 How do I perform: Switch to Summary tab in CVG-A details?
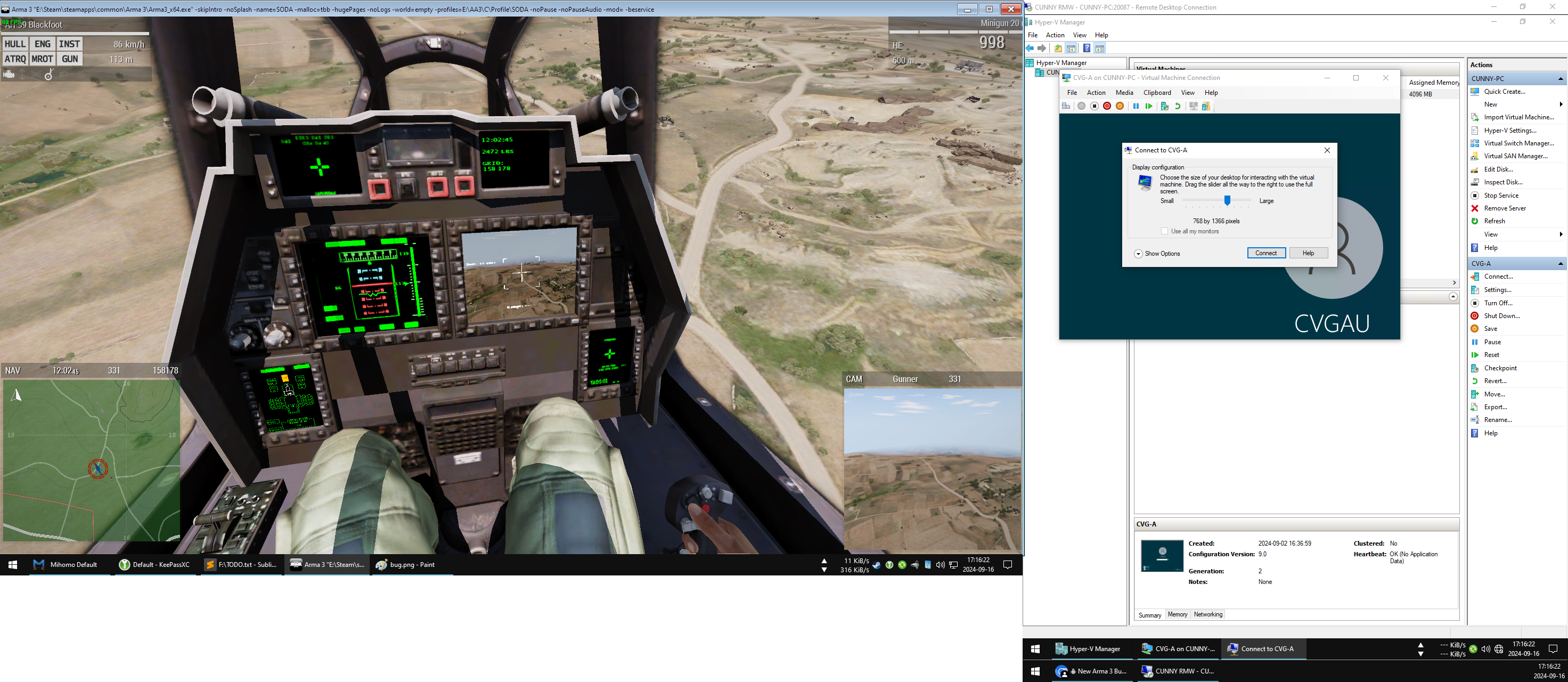coord(1150,615)
